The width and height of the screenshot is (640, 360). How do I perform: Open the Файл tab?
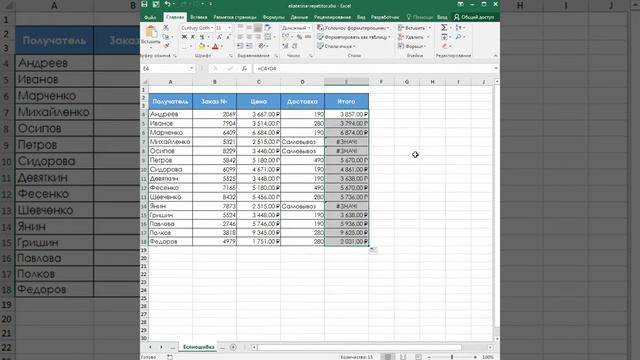(x=150, y=17)
